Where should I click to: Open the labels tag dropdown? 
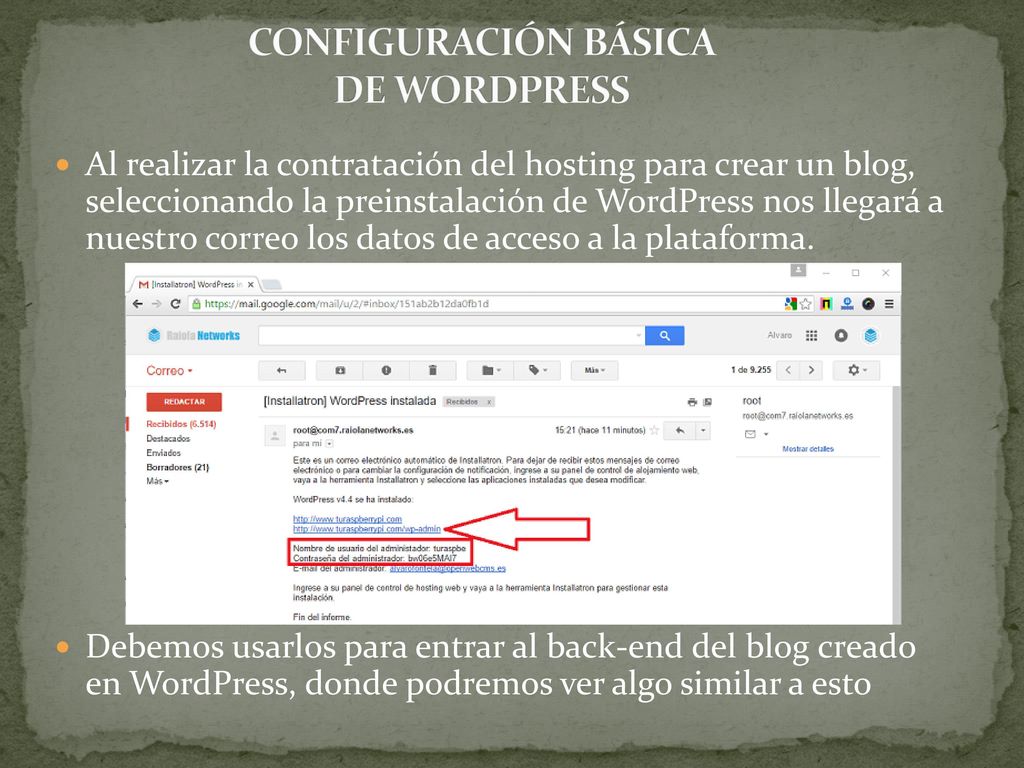pyautogui.click(x=537, y=370)
